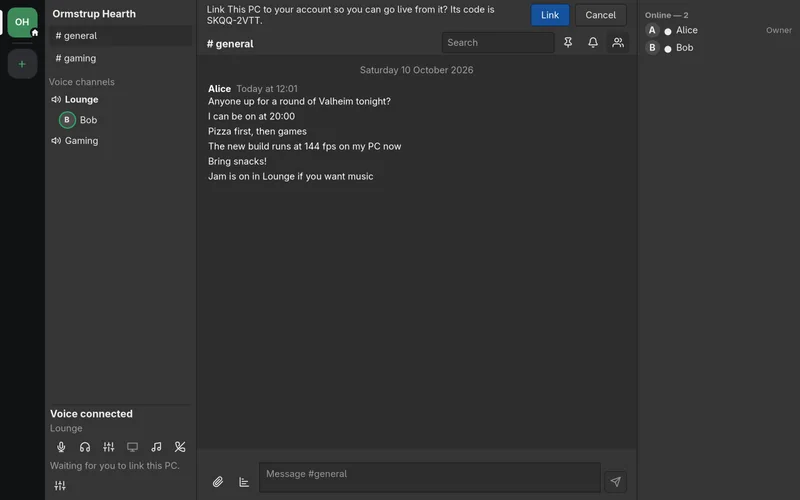
Task: Deafen audio with the headphones icon
Action: (x=85, y=447)
